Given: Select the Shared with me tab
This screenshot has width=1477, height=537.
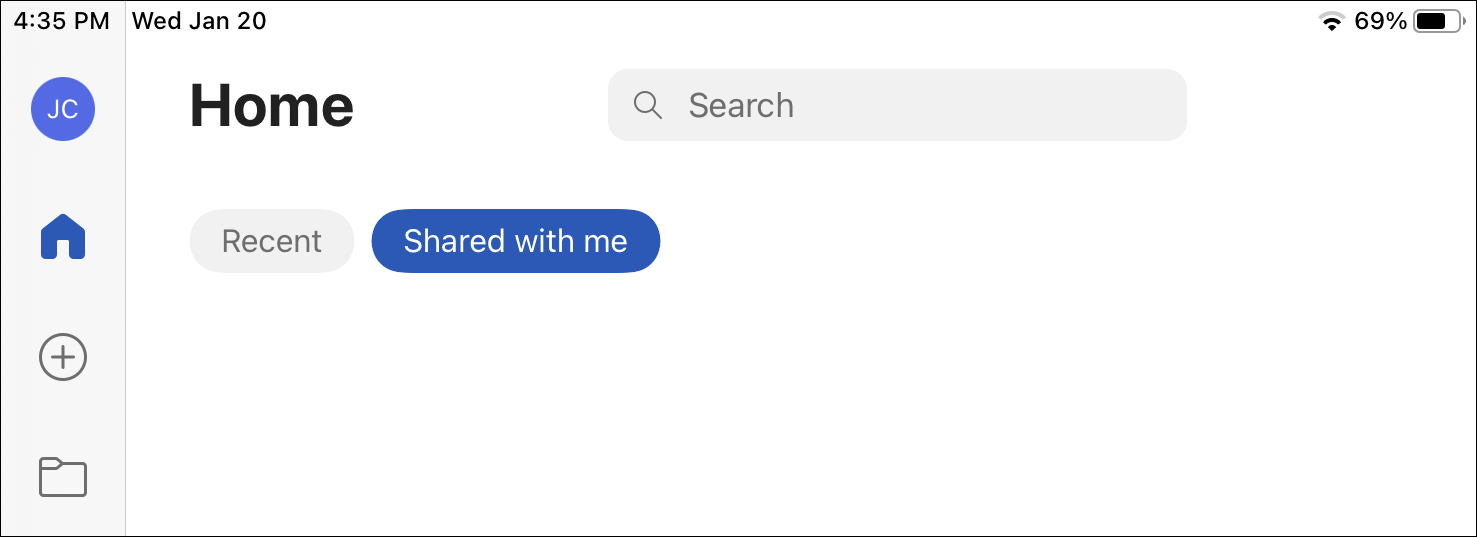Looking at the screenshot, I should pyautogui.click(x=515, y=241).
